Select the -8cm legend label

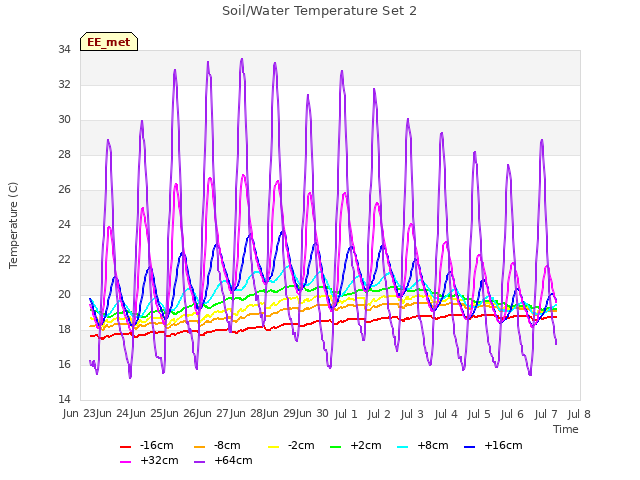227,445
